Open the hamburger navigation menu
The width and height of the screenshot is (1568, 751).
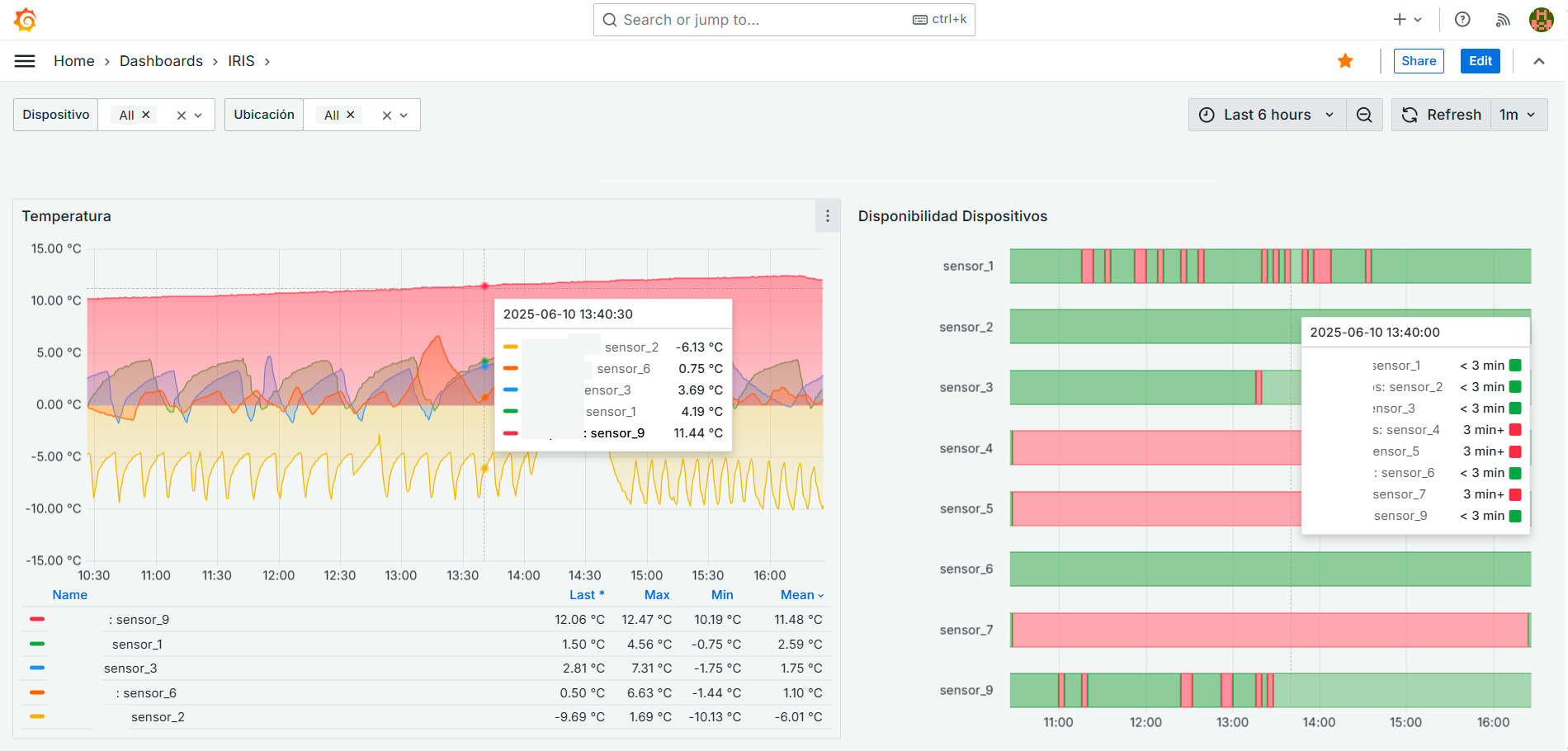point(25,61)
